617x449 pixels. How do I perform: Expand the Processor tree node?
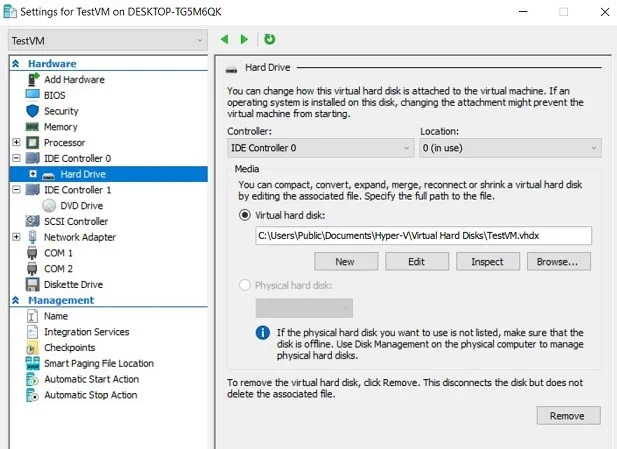coord(17,143)
